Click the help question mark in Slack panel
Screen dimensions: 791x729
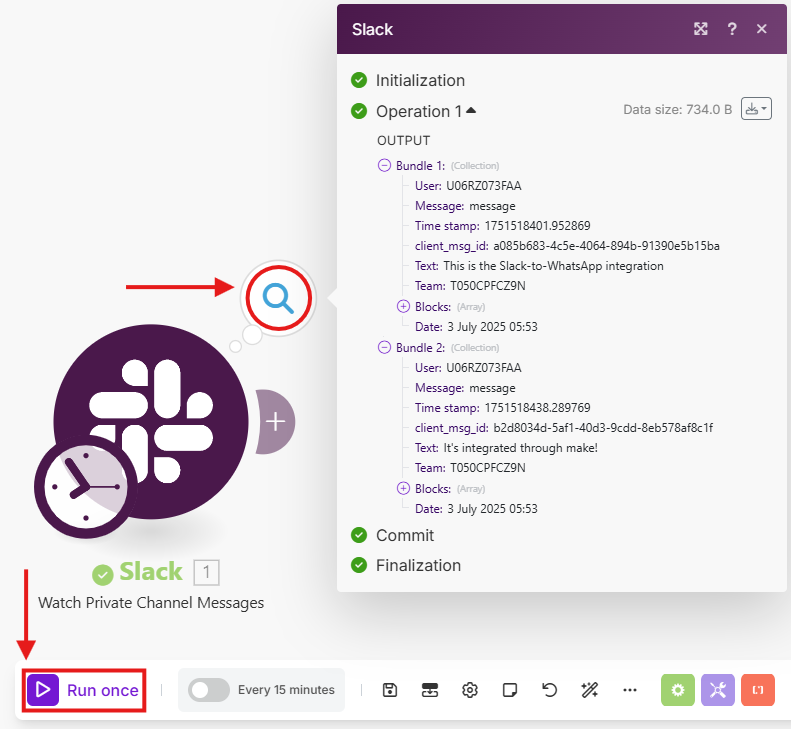[731, 29]
